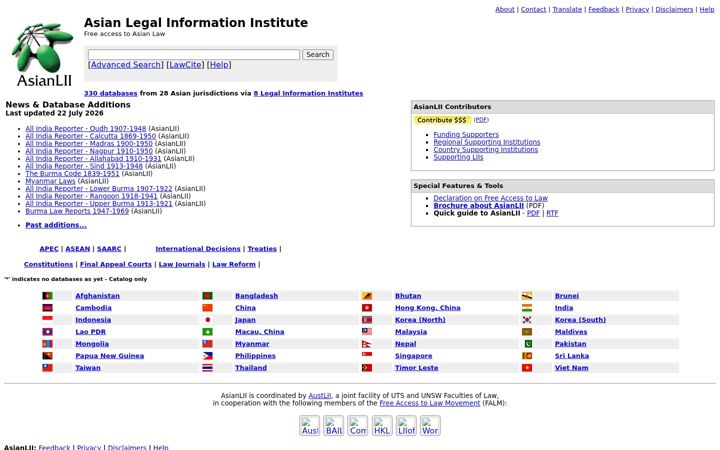Click the Nepal flag icon
The image size is (720, 450).
[x=367, y=343]
